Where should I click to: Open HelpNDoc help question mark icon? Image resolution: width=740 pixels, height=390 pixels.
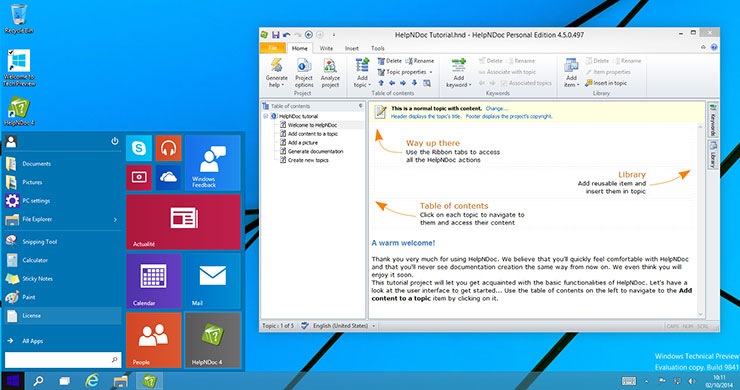(714, 47)
